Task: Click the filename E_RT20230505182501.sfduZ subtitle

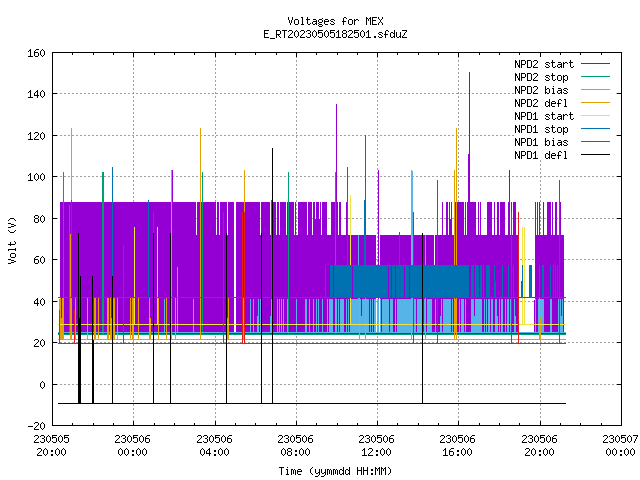Action: pyautogui.click(x=335, y=34)
